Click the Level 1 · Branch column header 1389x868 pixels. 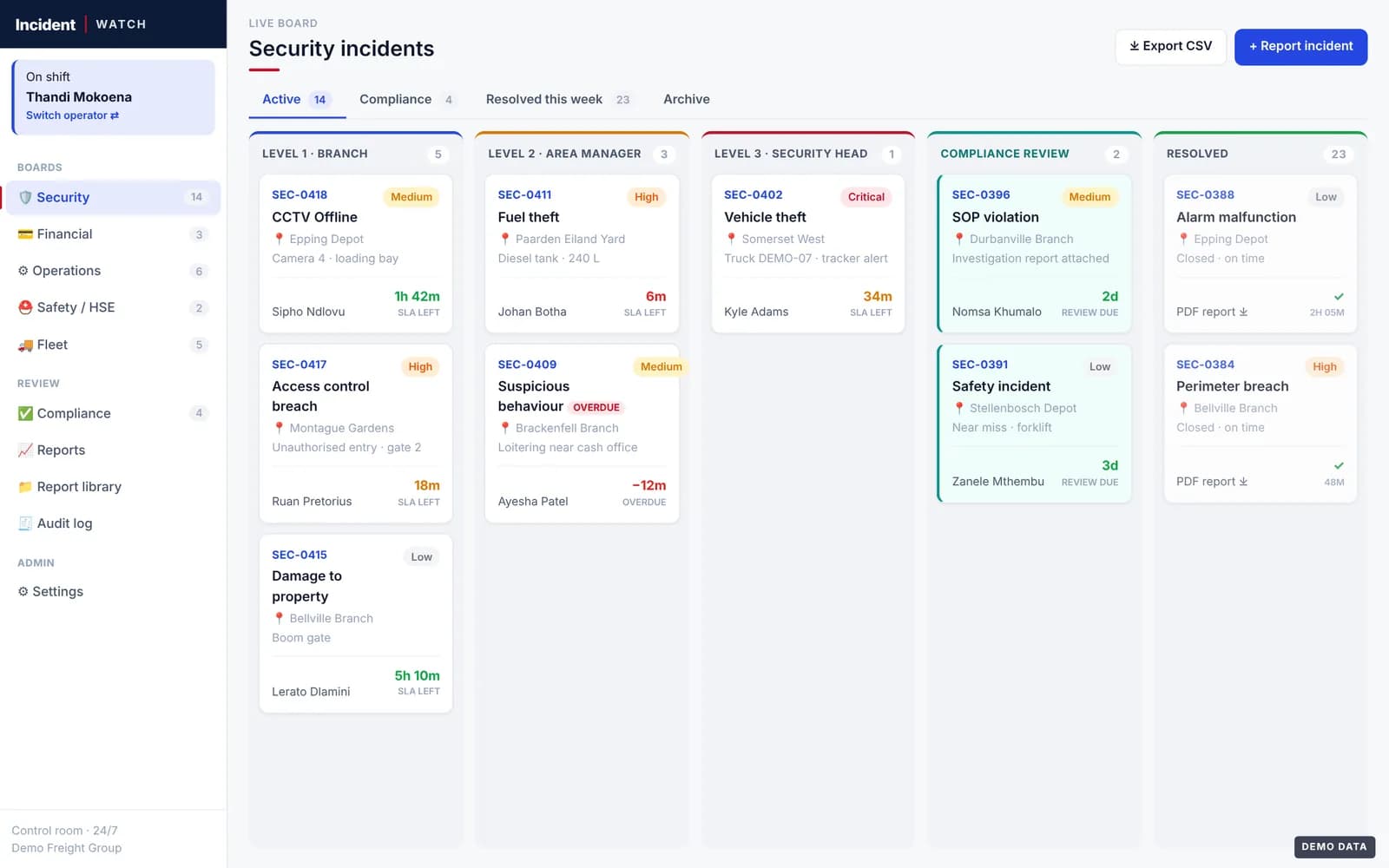pos(315,154)
